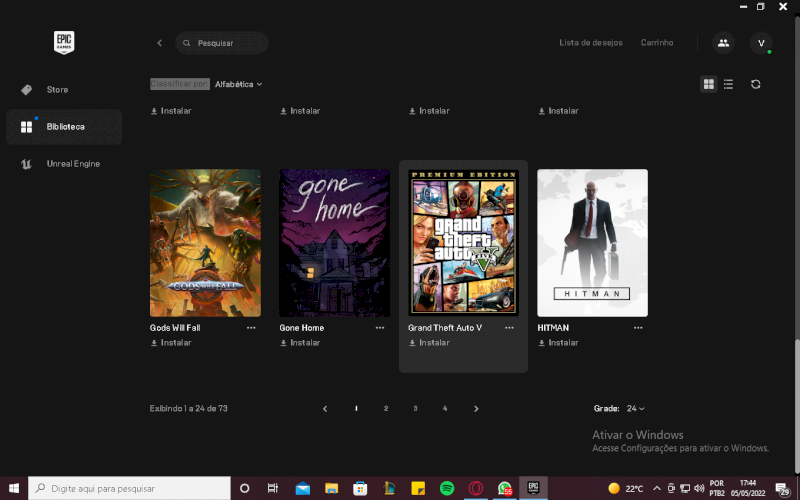Install Gods Will Fall
The image size is (800, 500).
point(171,343)
